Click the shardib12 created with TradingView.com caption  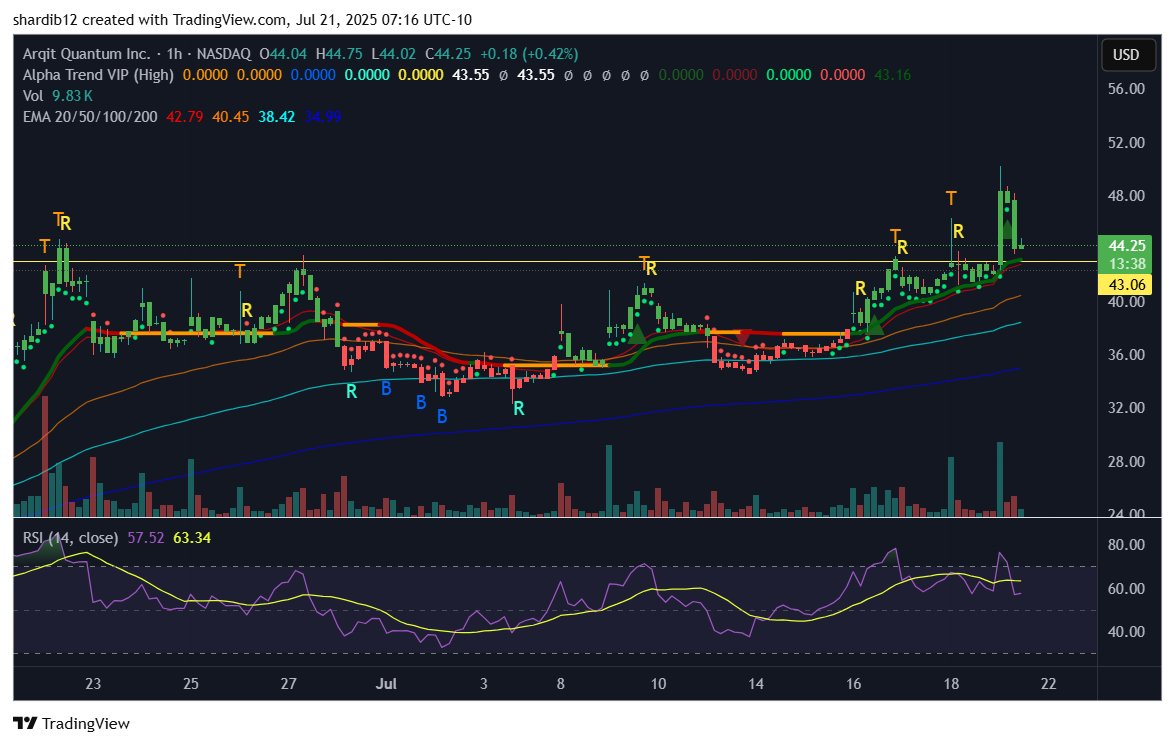tap(243, 19)
